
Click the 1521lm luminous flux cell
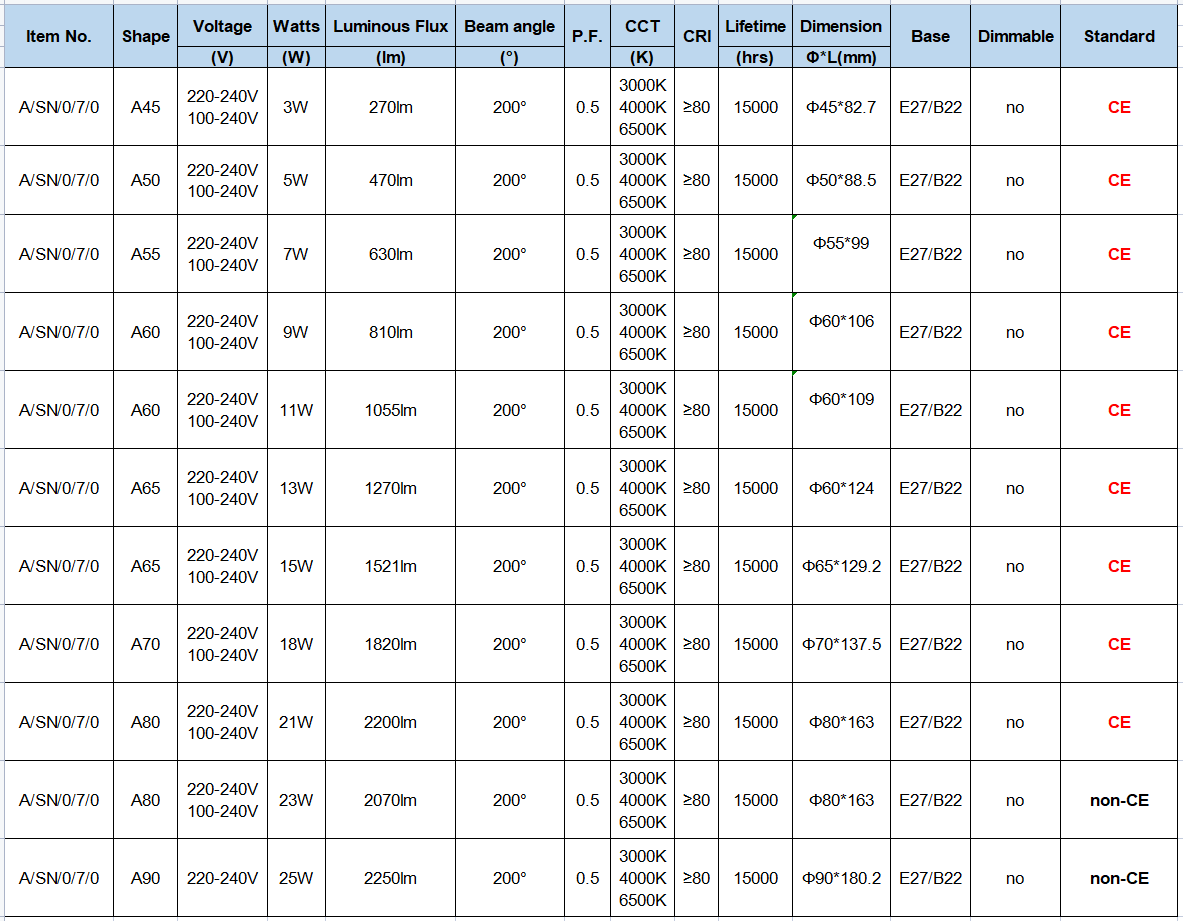tap(391, 566)
